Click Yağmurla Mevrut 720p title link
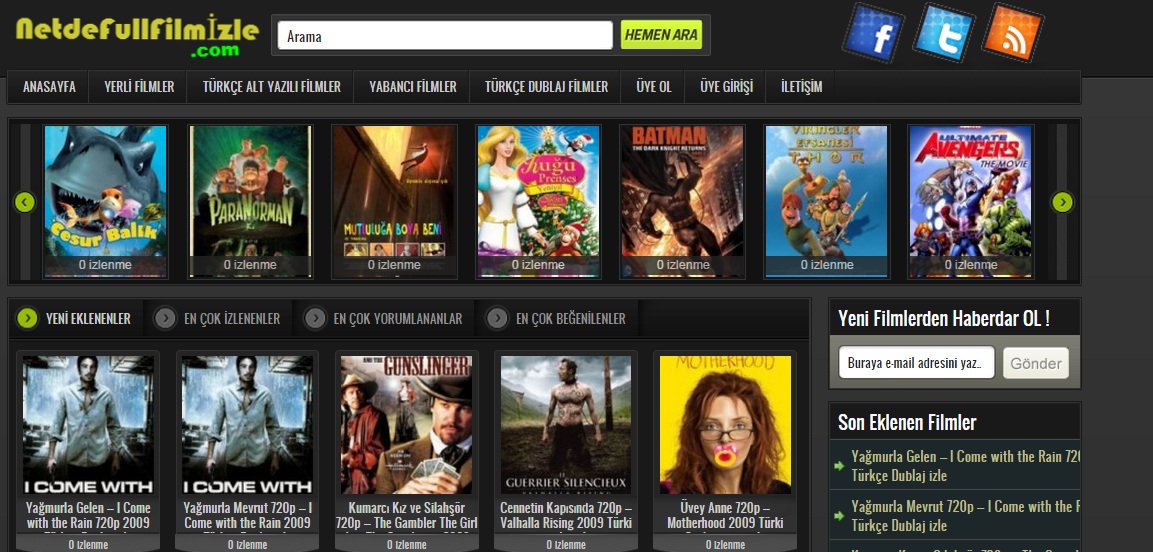Viewport: 1153px width, 552px height. (x=247, y=515)
